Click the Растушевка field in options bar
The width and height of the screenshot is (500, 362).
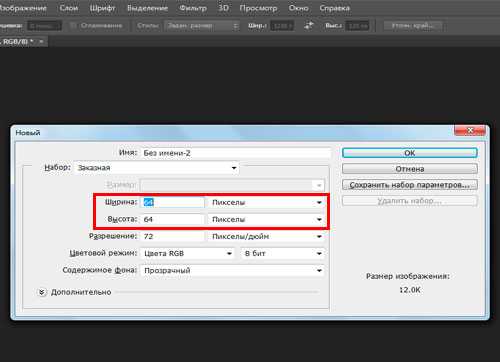44,26
